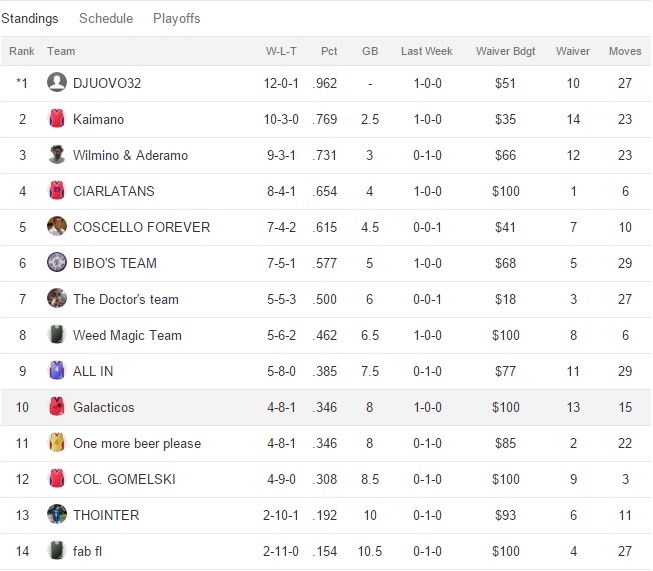Open the Galacticos team link

click(103, 407)
